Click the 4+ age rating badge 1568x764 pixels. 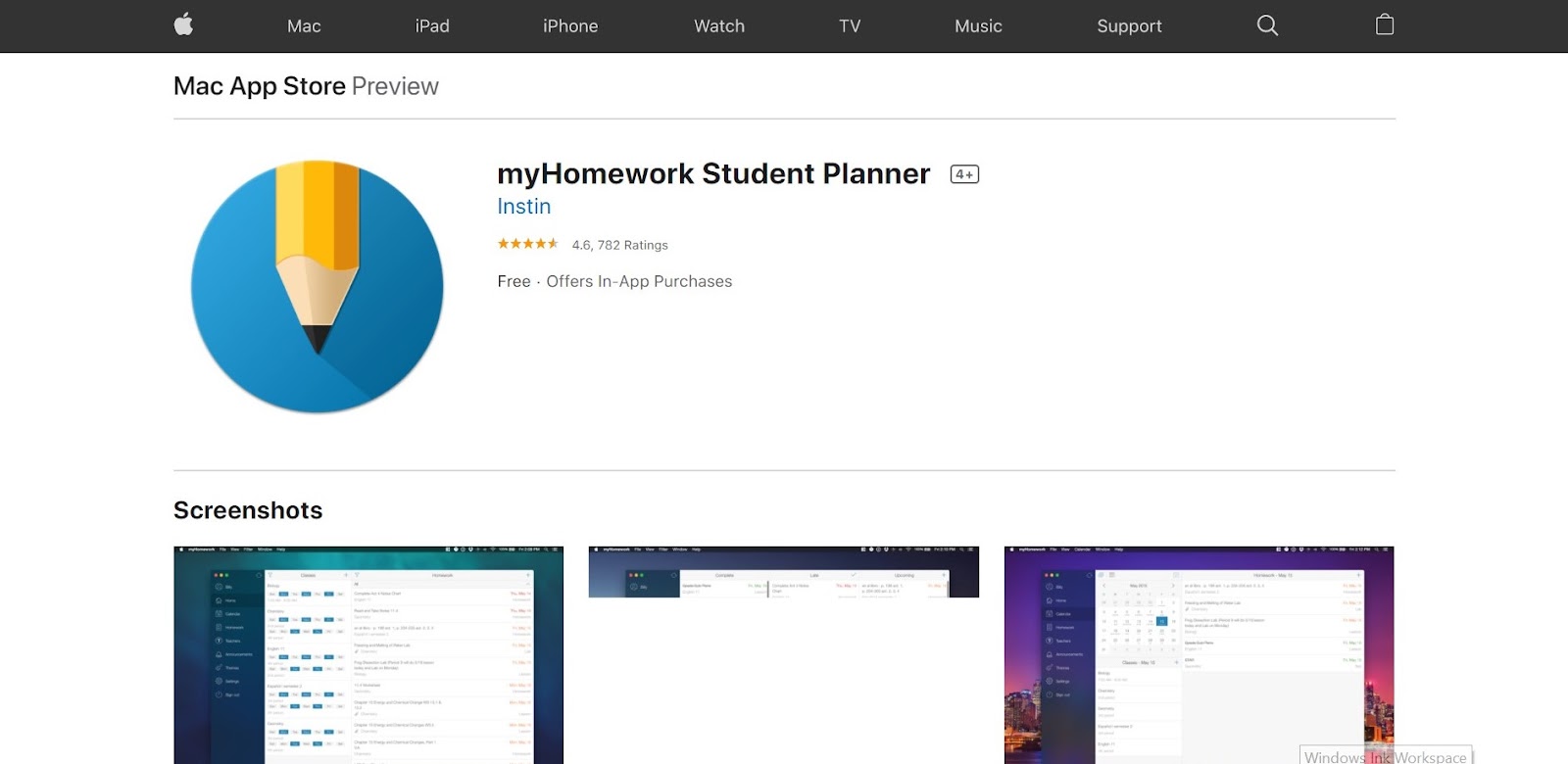964,174
